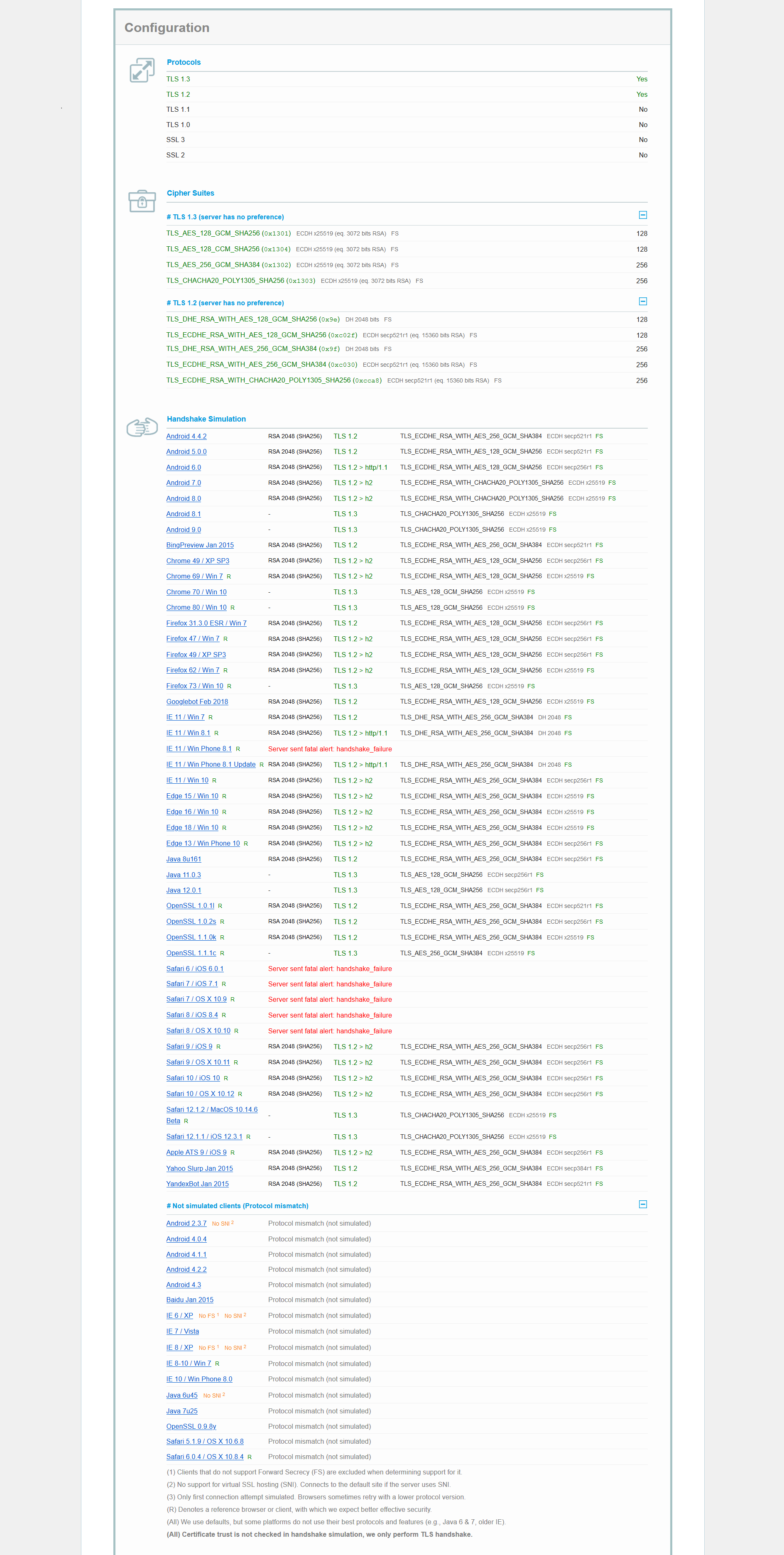
Task: Open the Java 8u161 client link
Action: tap(184, 859)
